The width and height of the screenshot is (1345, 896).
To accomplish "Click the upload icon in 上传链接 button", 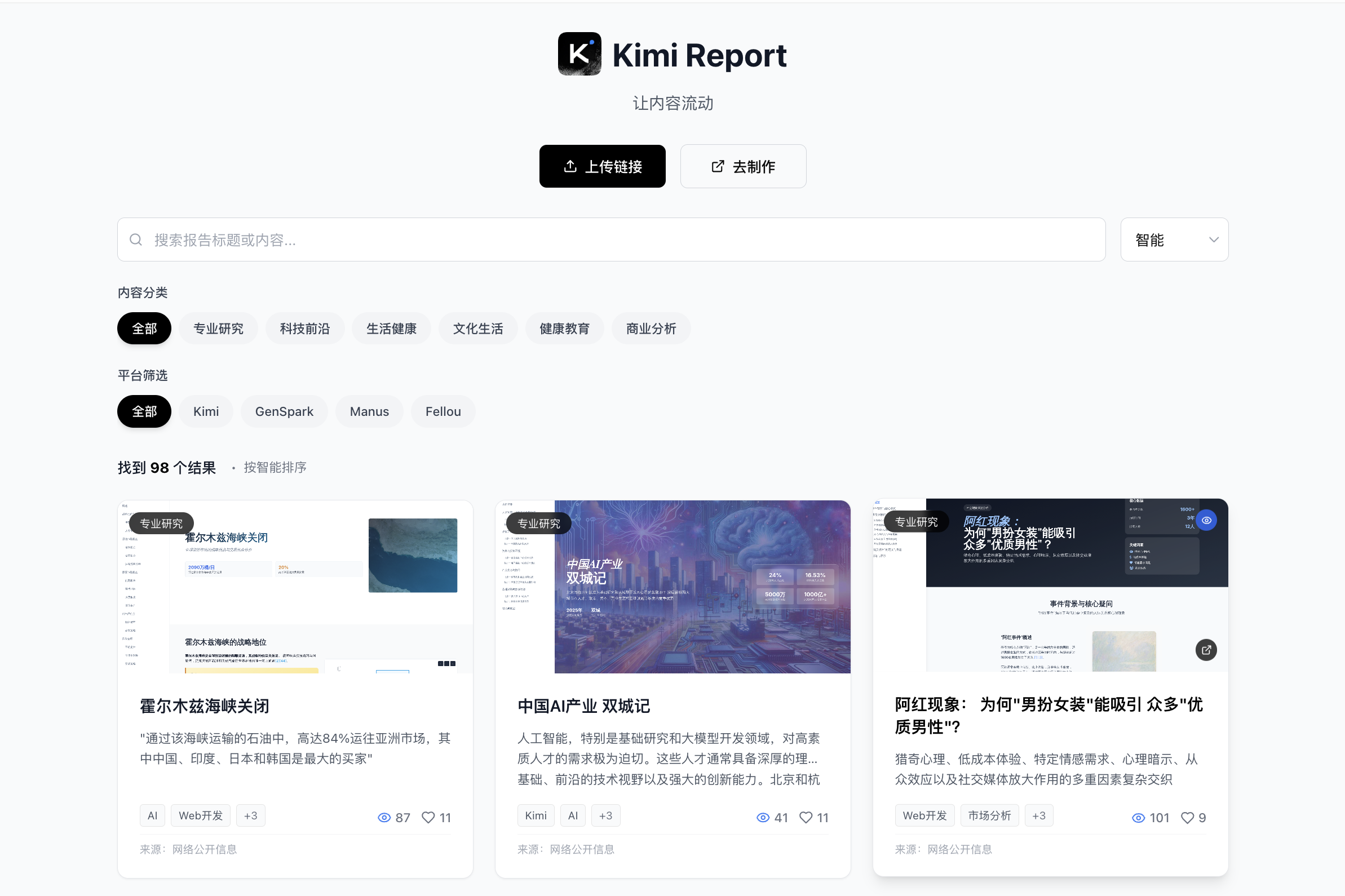I will tap(570, 166).
